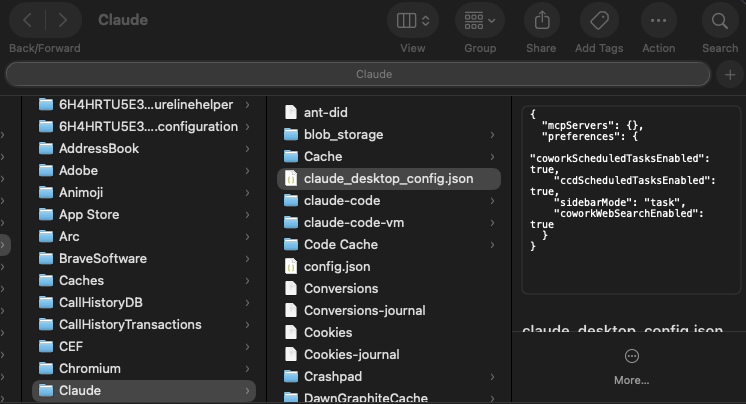Open the Group options dropdown
Screen dimensions: 746x404
click(x=480, y=20)
